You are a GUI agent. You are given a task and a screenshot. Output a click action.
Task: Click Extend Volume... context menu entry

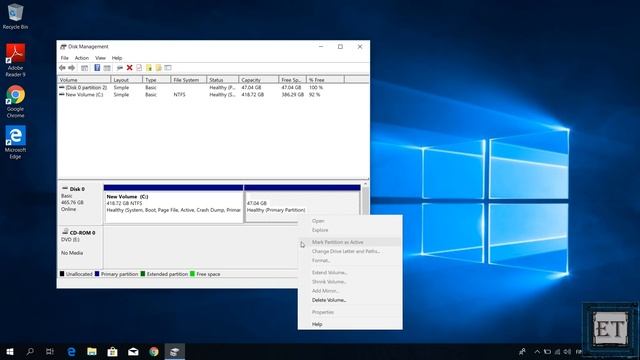coord(350,272)
